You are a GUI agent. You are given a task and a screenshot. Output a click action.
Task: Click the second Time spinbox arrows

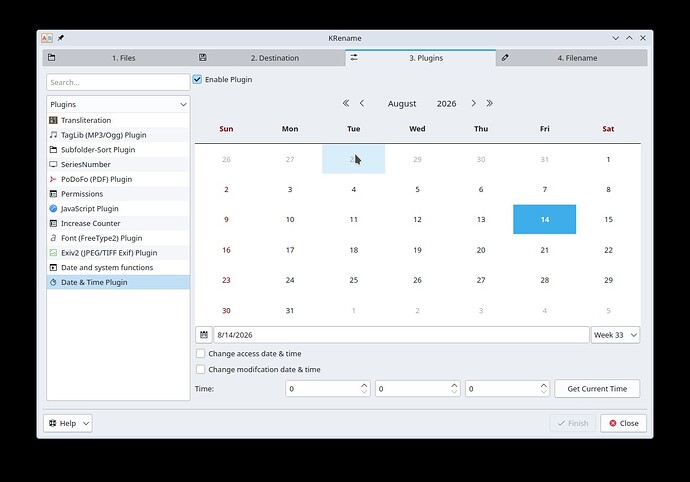pos(454,388)
